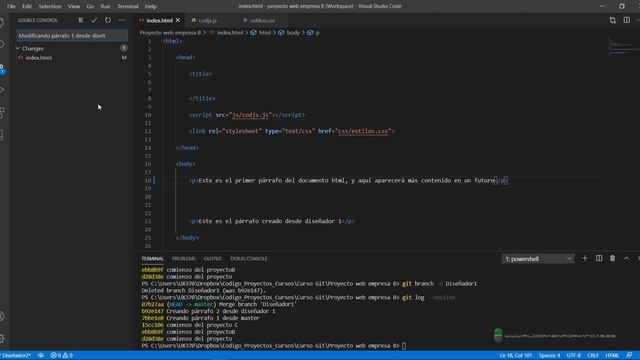640x360 pixels.
Task: Click Ln 18, Col 101 cursor position indicator
Action: coord(516,356)
